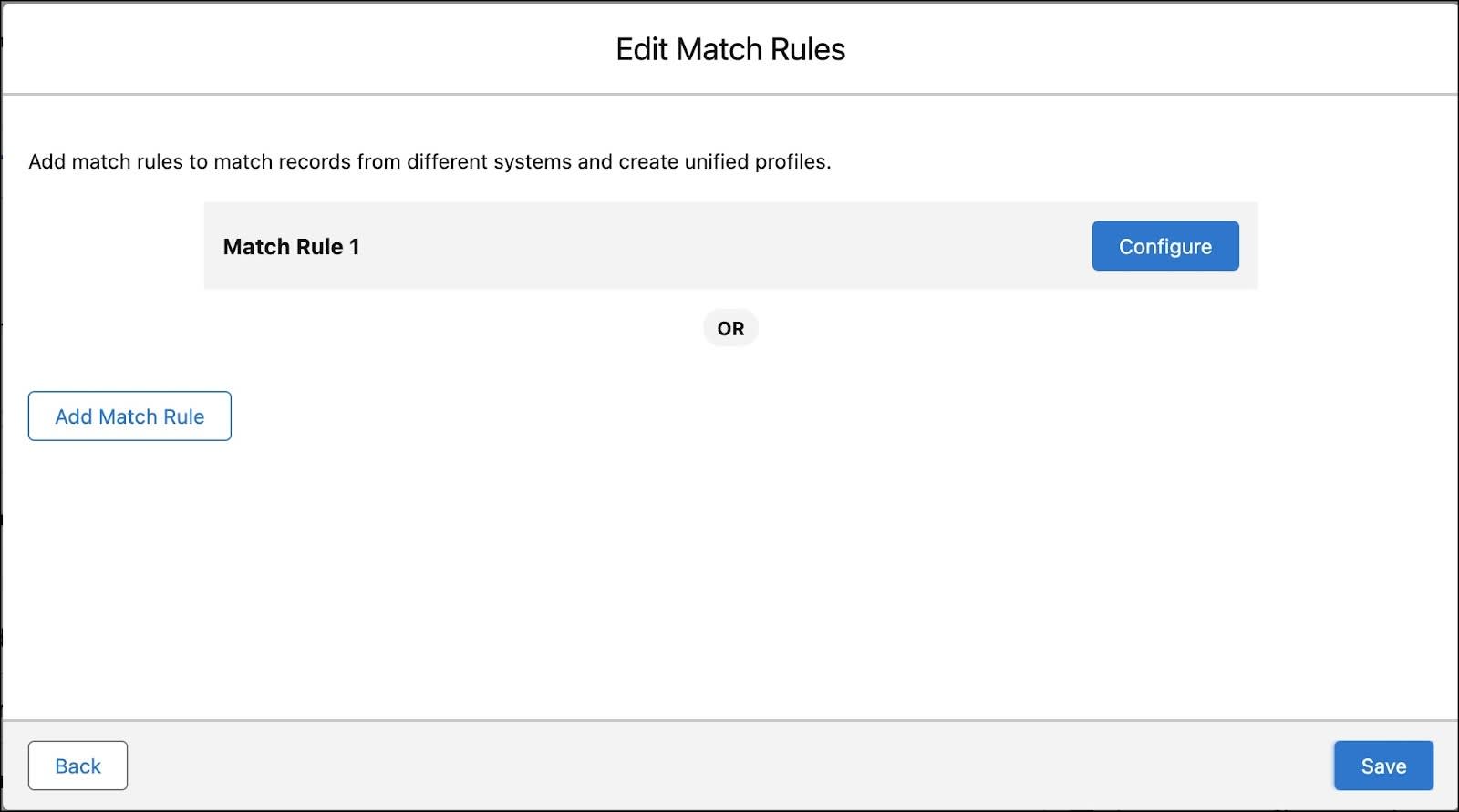Click Save in the bottom footer bar
The height and width of the screenshot is (812, 1459).
(x=1382, y=766)
